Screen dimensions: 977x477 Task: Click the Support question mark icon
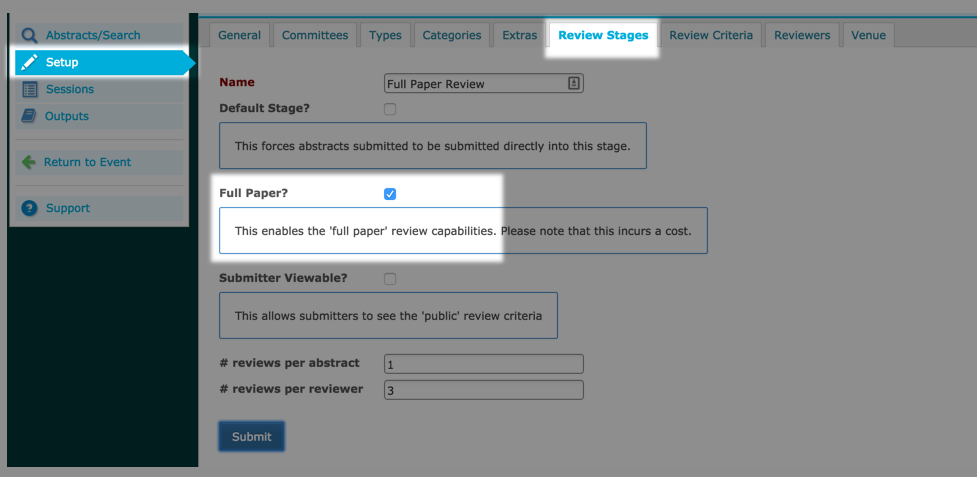pyautogui.click(x=29, y=208)
